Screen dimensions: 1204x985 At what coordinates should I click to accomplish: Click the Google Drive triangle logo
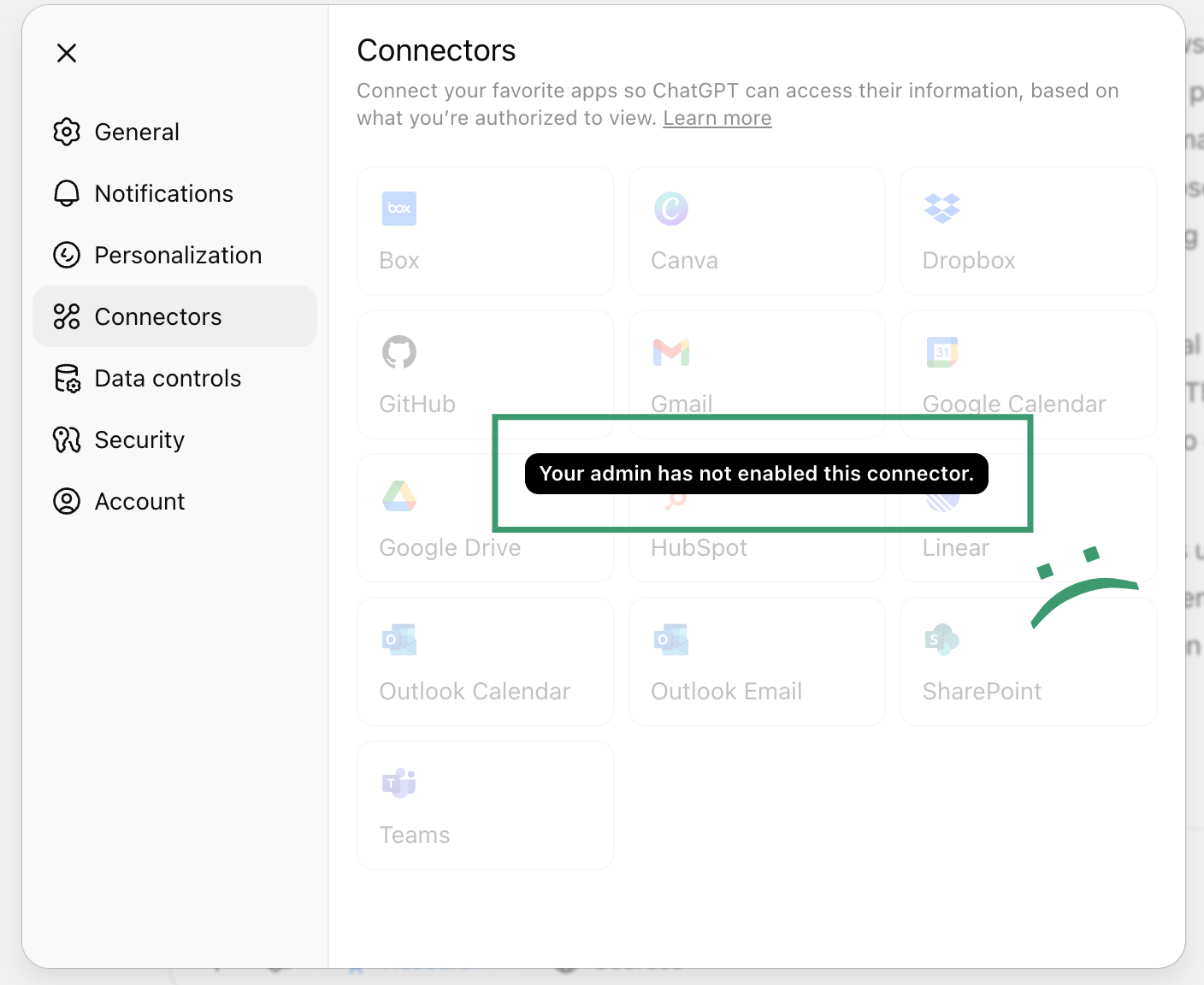[399, 496]
